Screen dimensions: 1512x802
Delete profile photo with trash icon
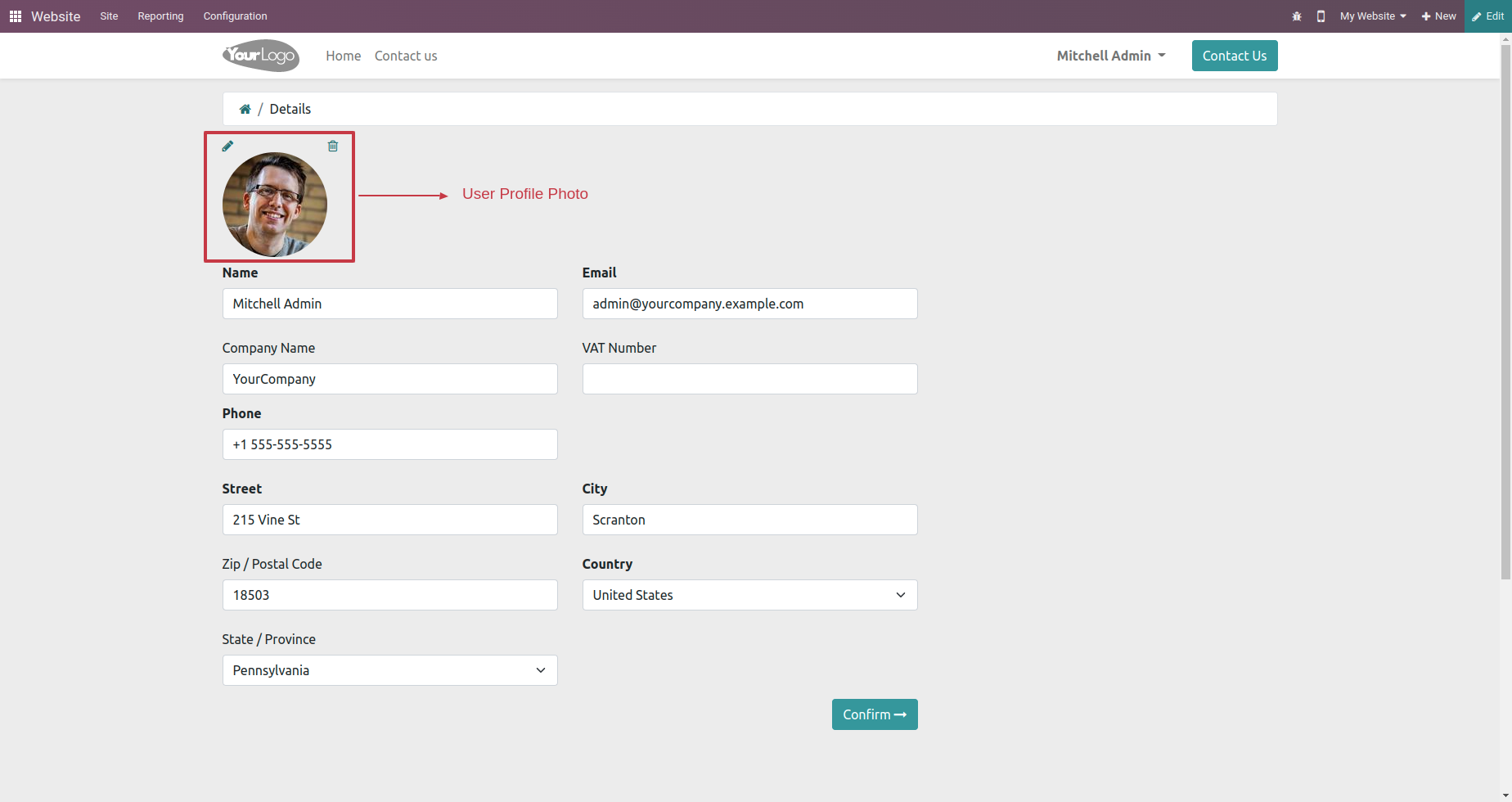[x=333, y=146]
